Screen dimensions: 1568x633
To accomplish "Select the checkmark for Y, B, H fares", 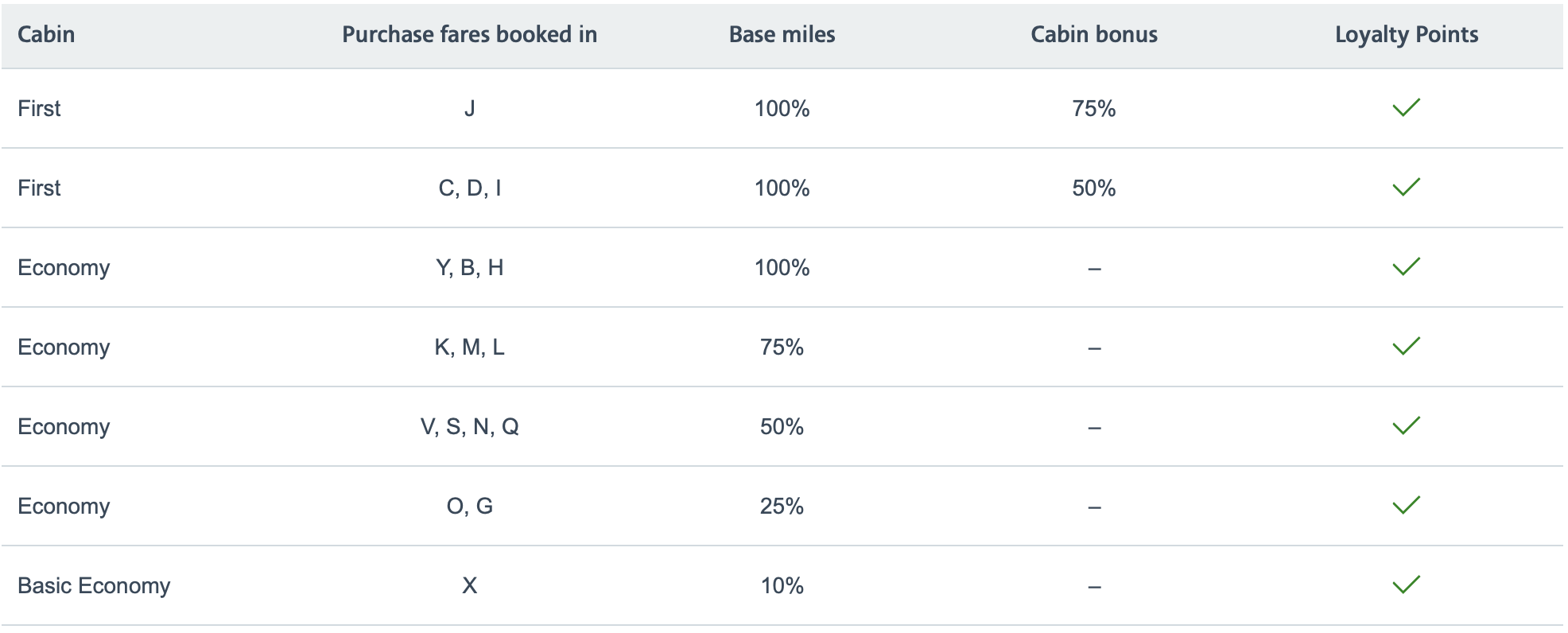I will tap(1406, 267).
